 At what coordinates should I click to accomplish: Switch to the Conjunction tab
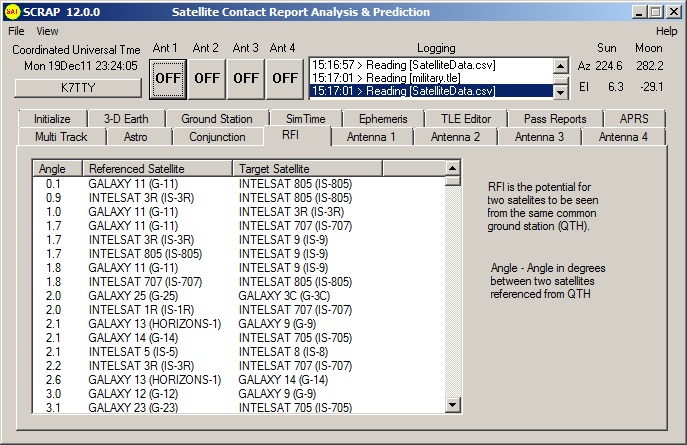217,137
